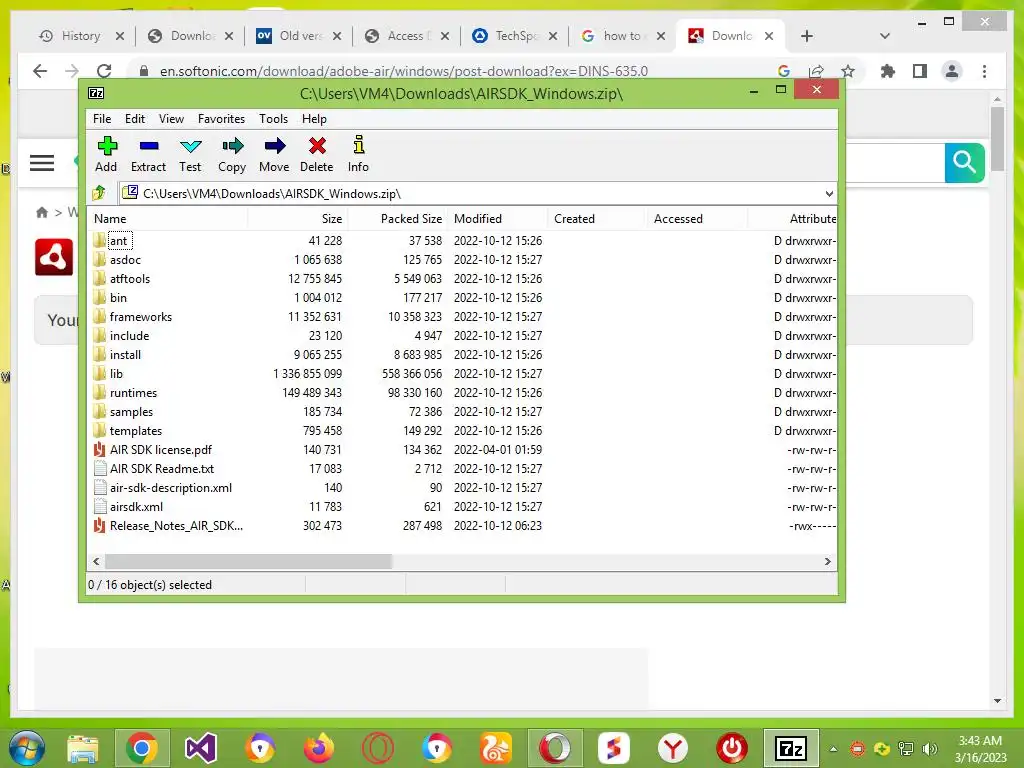Switch to the TechSpot tab
This screenshot has height=768, width=1024.
point(516,36)
